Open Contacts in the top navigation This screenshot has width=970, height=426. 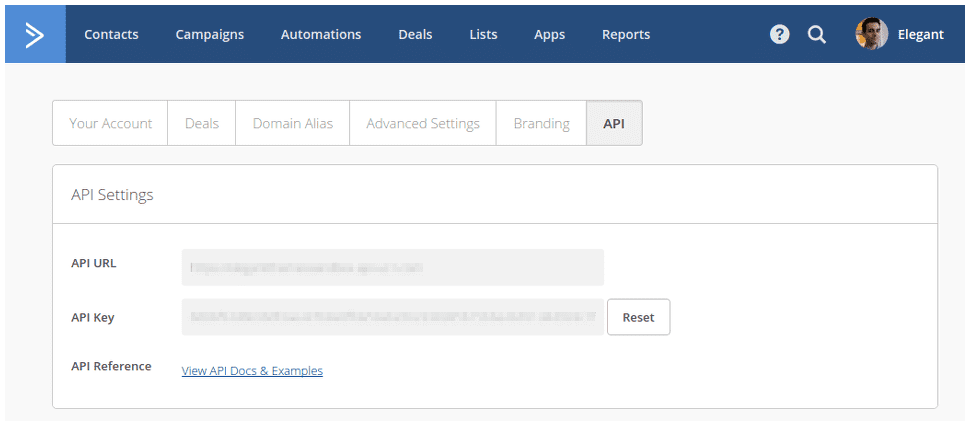[111, 34]
